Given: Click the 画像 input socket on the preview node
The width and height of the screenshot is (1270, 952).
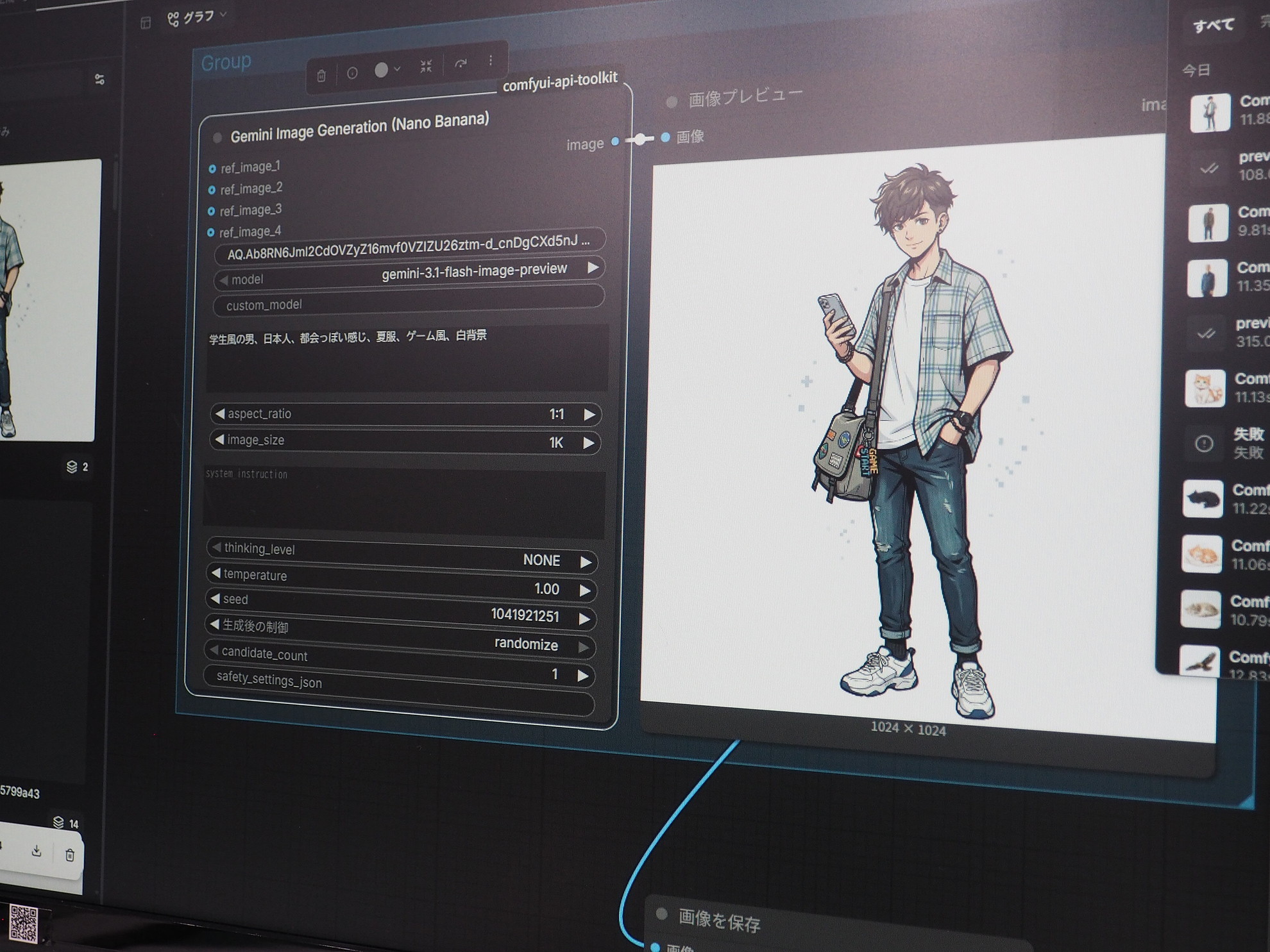Looking at the screenshot, I should [x=665, y=137].
